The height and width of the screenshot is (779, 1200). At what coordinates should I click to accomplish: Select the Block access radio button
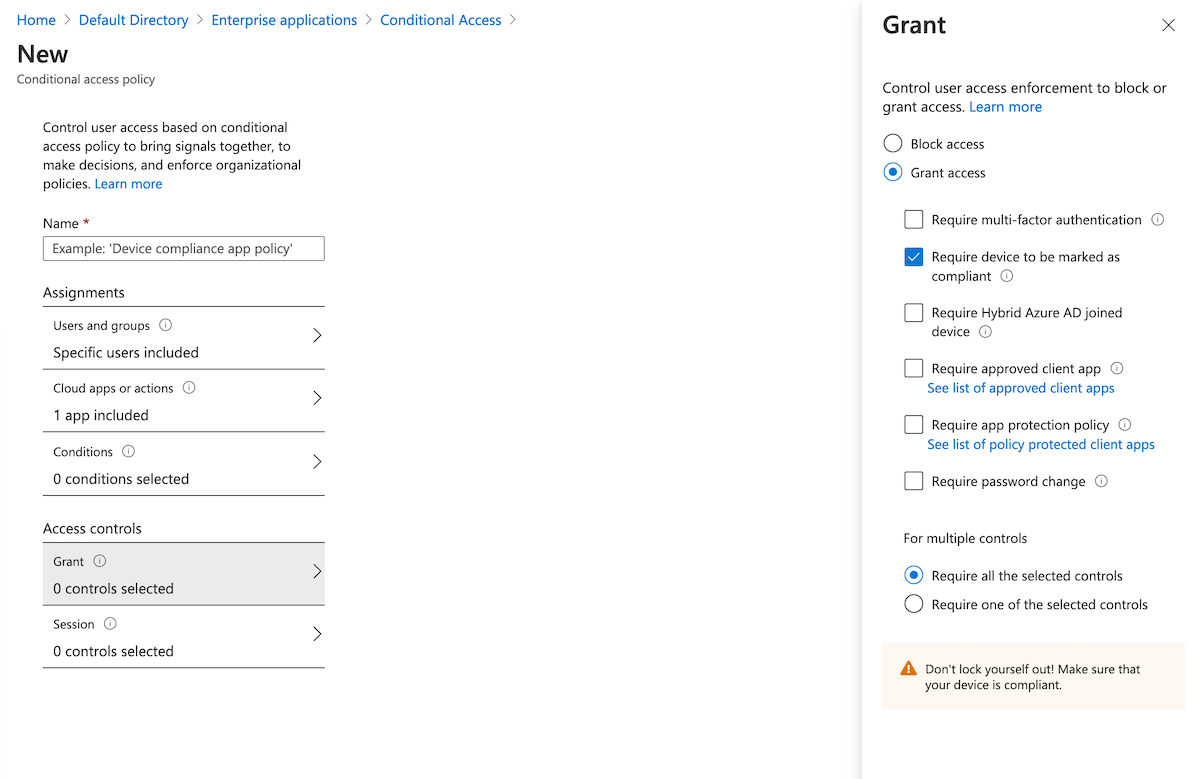click(892, 143)
